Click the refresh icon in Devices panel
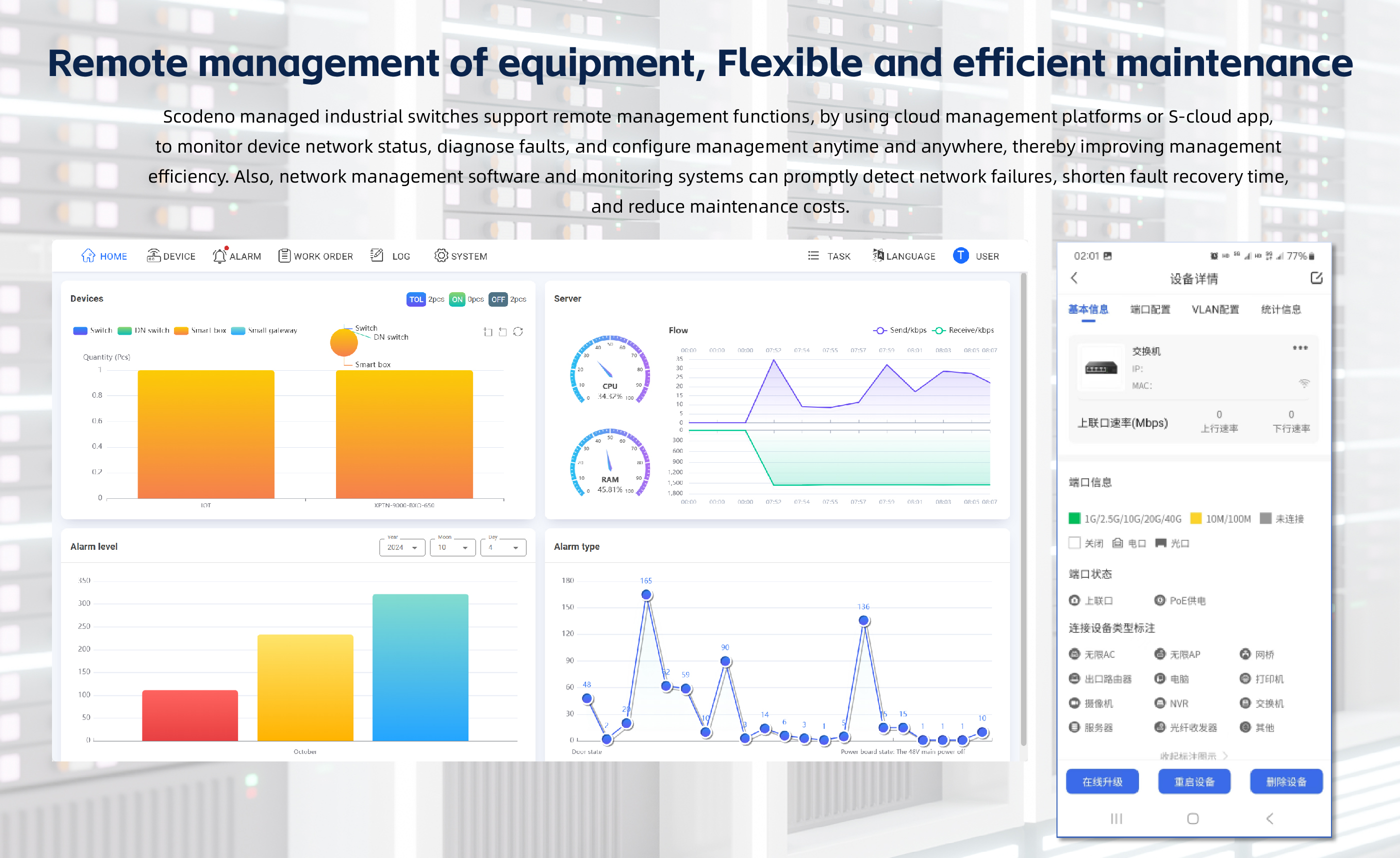Image resolution: width=1400 pixels, height=858 pixels. [517, 332]
